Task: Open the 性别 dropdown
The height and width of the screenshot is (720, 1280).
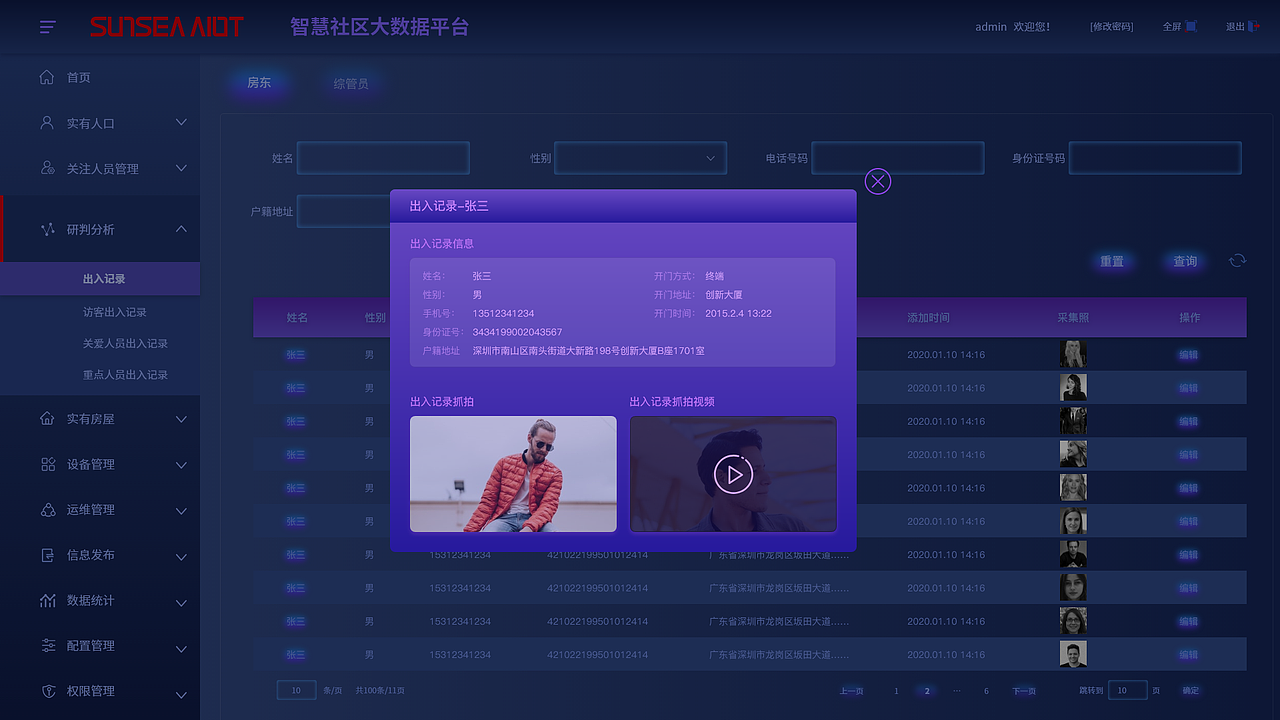Action: [641, 158]
